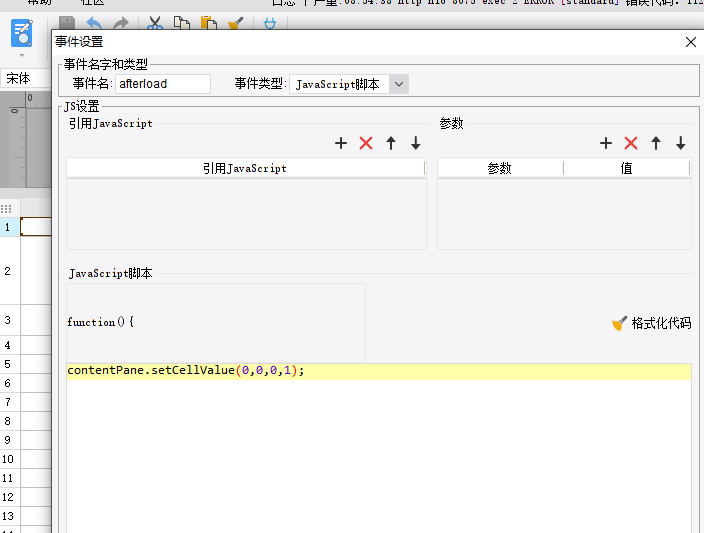Click the function() { header text
This screenshot has width=704, height=533.
[101, 322]
